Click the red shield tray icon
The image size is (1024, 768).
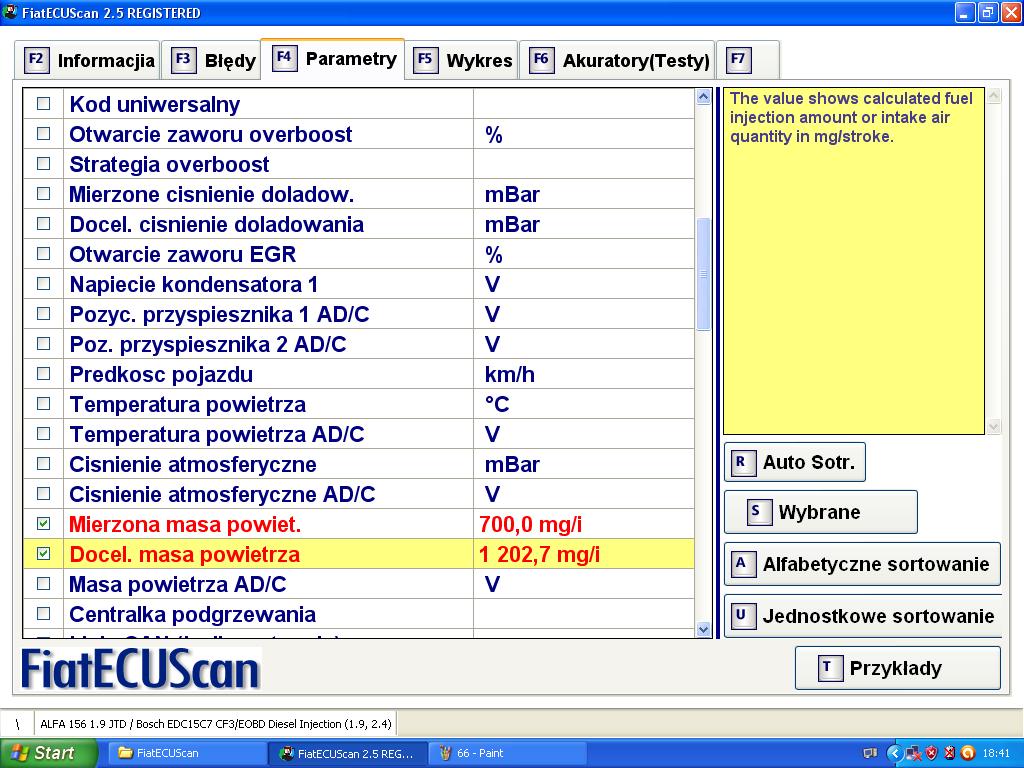(932, 753)
